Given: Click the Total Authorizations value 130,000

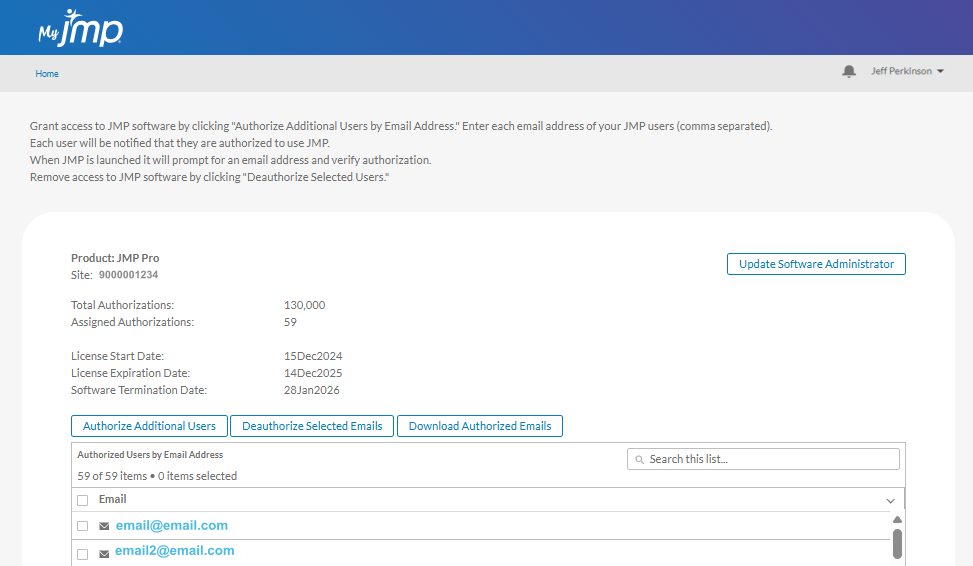Looking at the screenshot, I should (305, 305).
